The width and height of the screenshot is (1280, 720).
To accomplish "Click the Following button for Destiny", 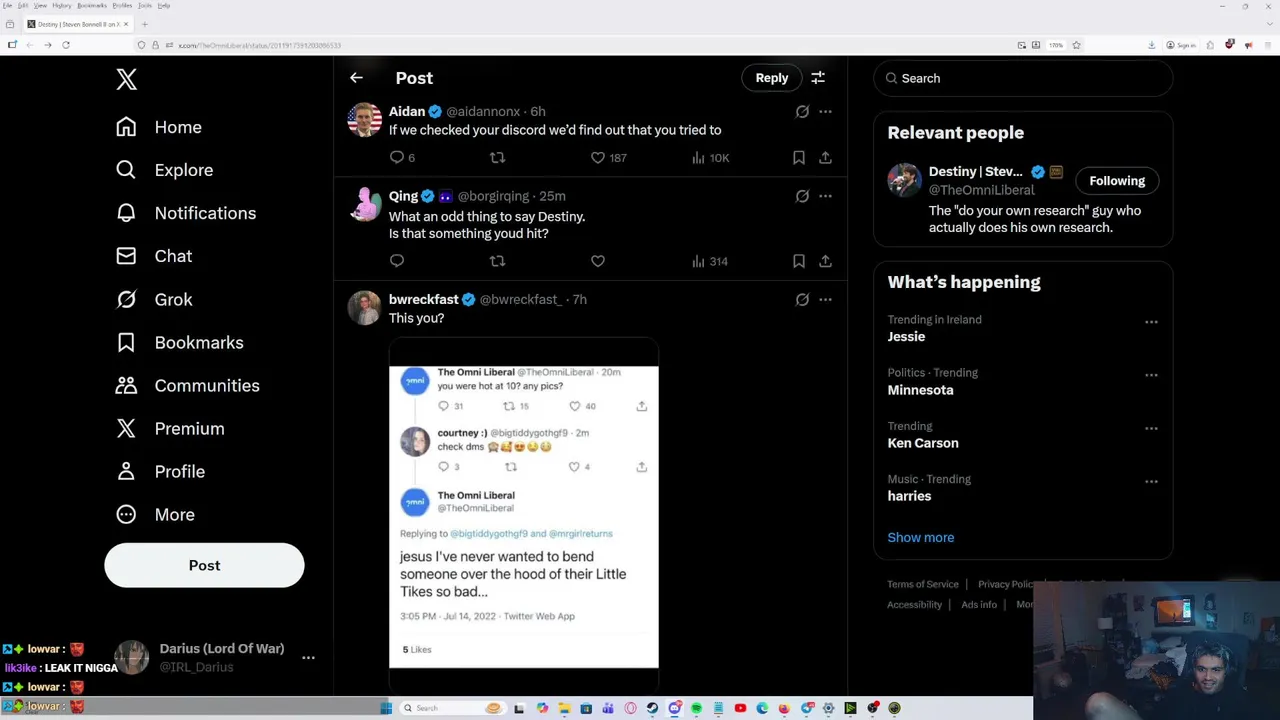I will click(1117, 181).
